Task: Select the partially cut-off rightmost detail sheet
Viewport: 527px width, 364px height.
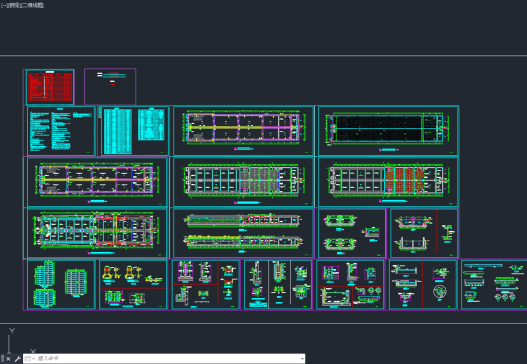Action: (x=494, y=284)
